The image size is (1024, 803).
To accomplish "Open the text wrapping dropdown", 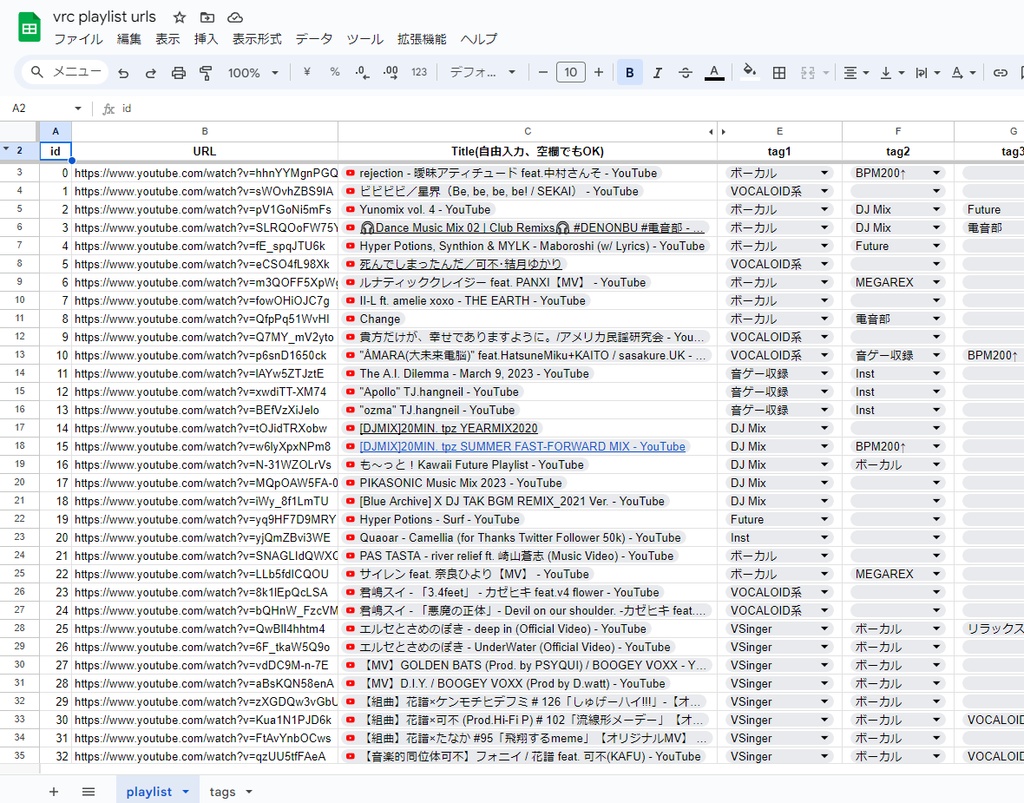I will pyautogui.click(x=927, y=72).
